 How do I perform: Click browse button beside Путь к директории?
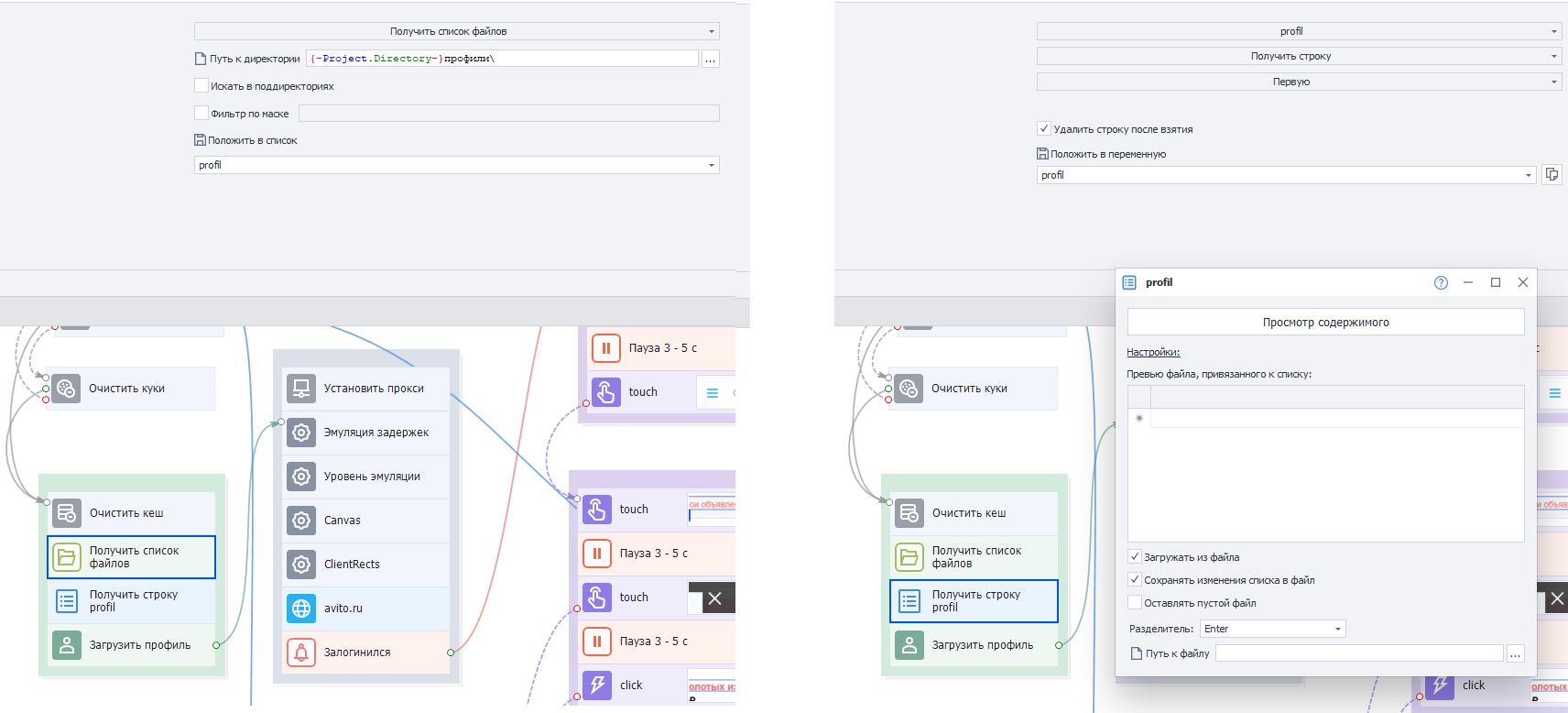tap(711, 59)
